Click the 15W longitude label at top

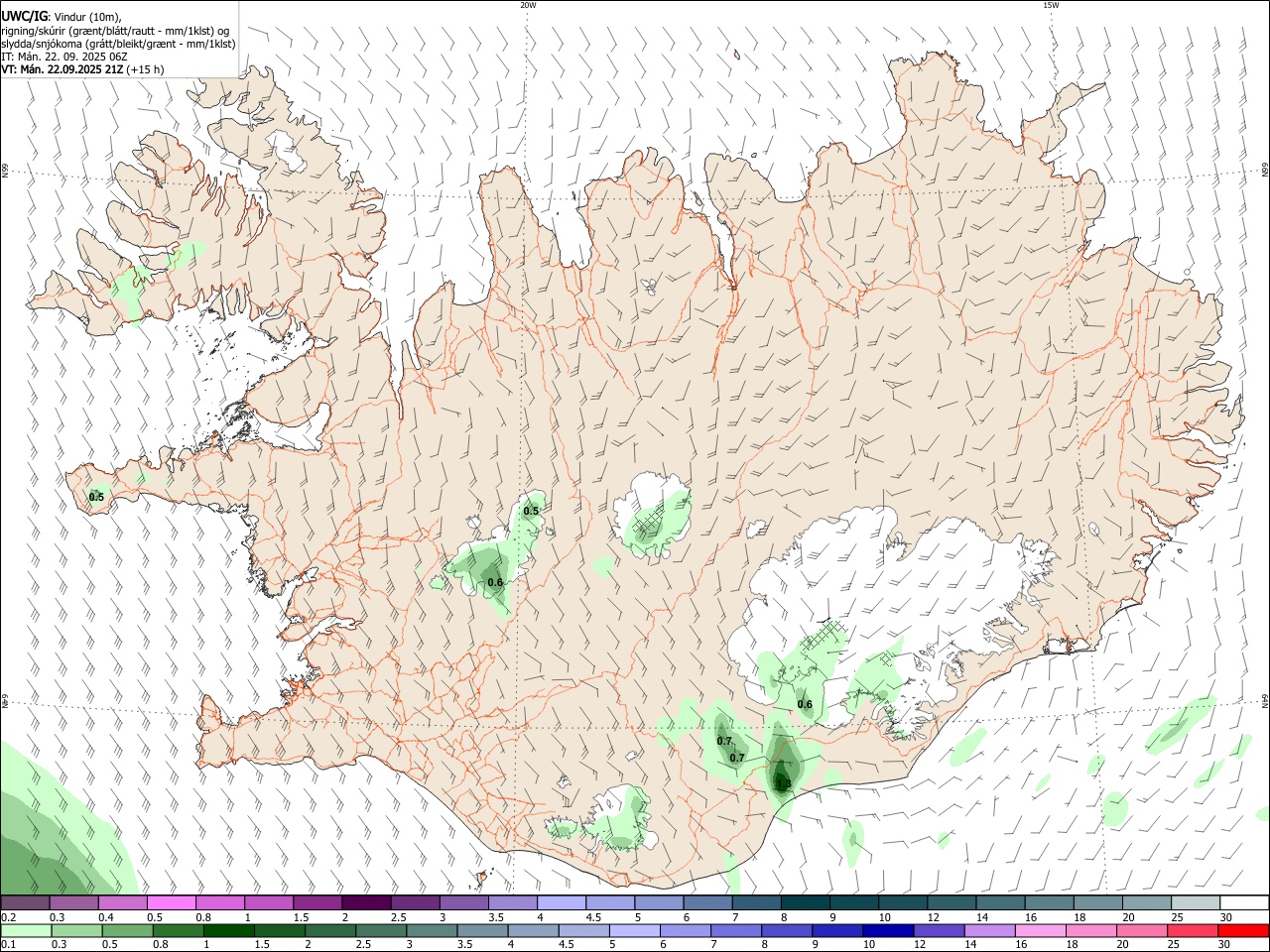coord(1051,5)
